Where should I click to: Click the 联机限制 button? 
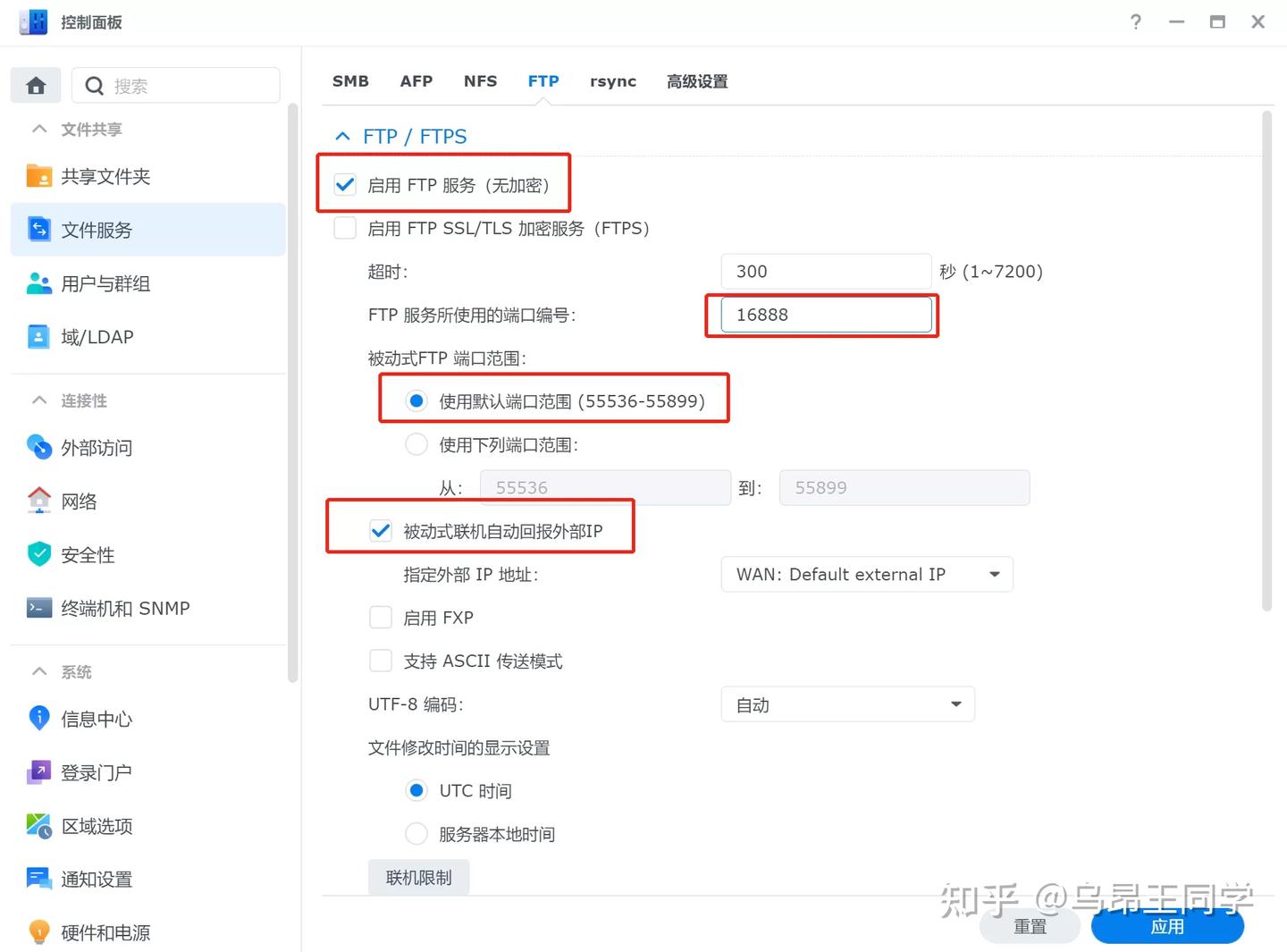(418, 878)
